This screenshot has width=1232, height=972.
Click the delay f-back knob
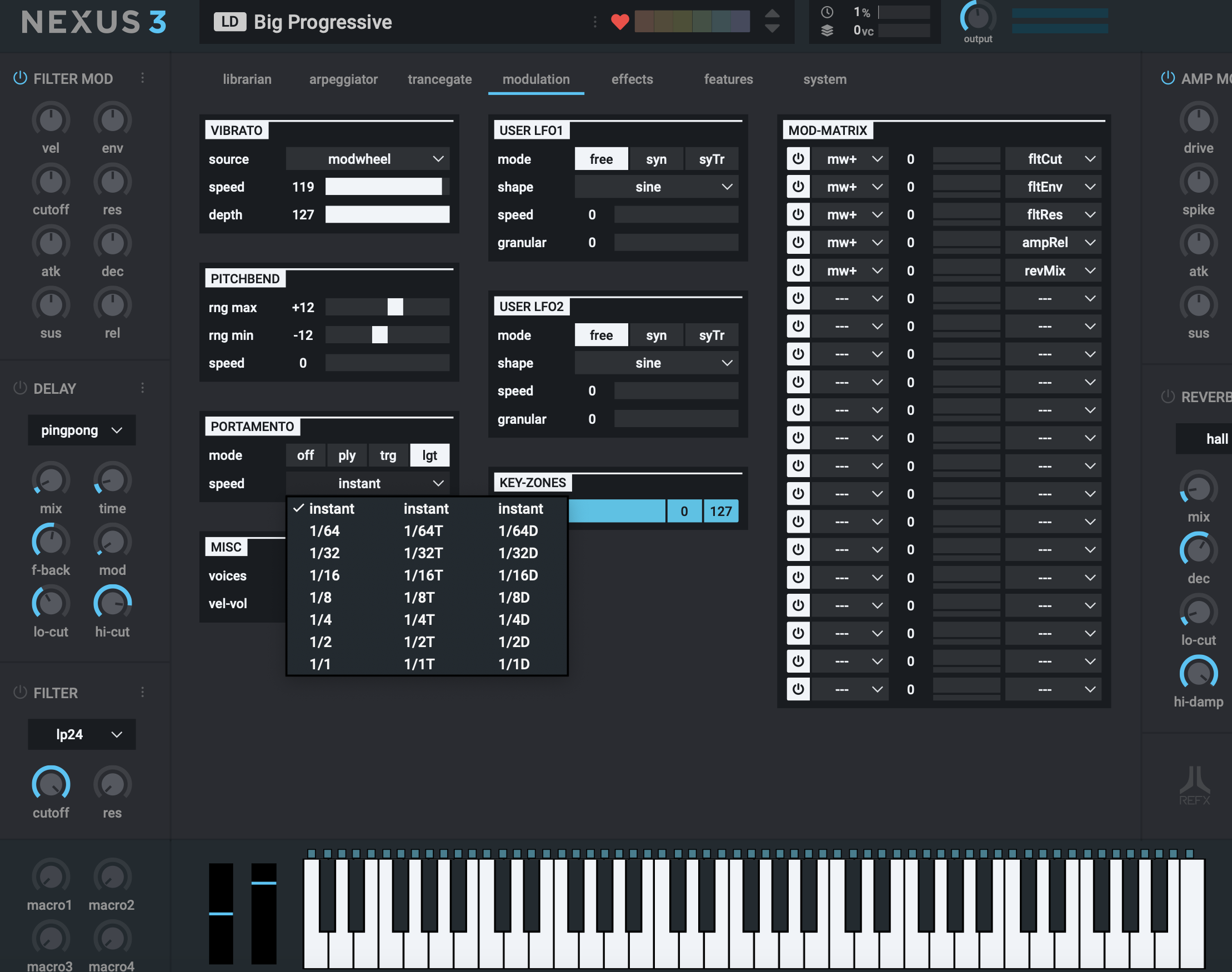point(51,542)
